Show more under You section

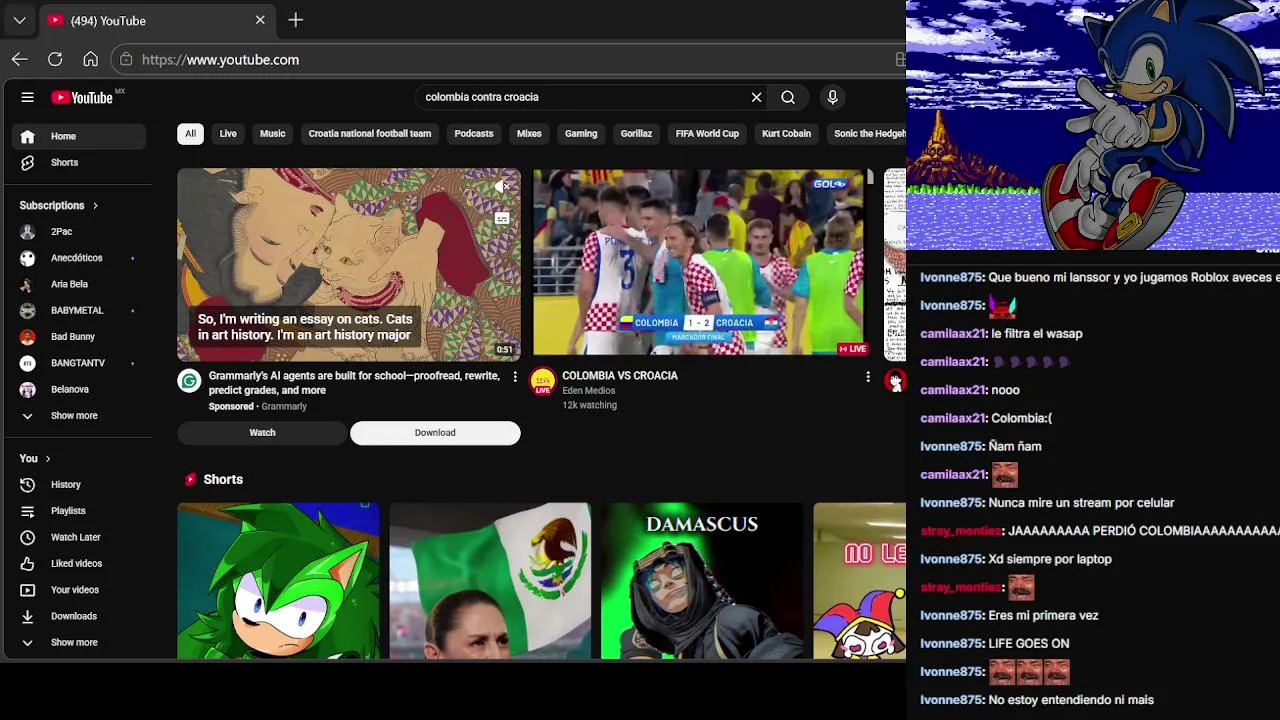(78, 642)
